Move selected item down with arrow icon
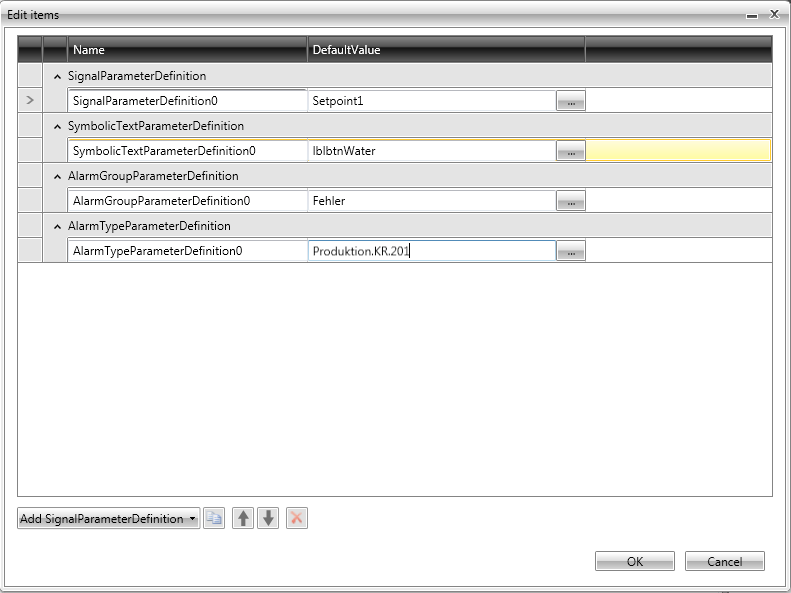Viewport: 791px width, 593px height. [x=268, y=518]
